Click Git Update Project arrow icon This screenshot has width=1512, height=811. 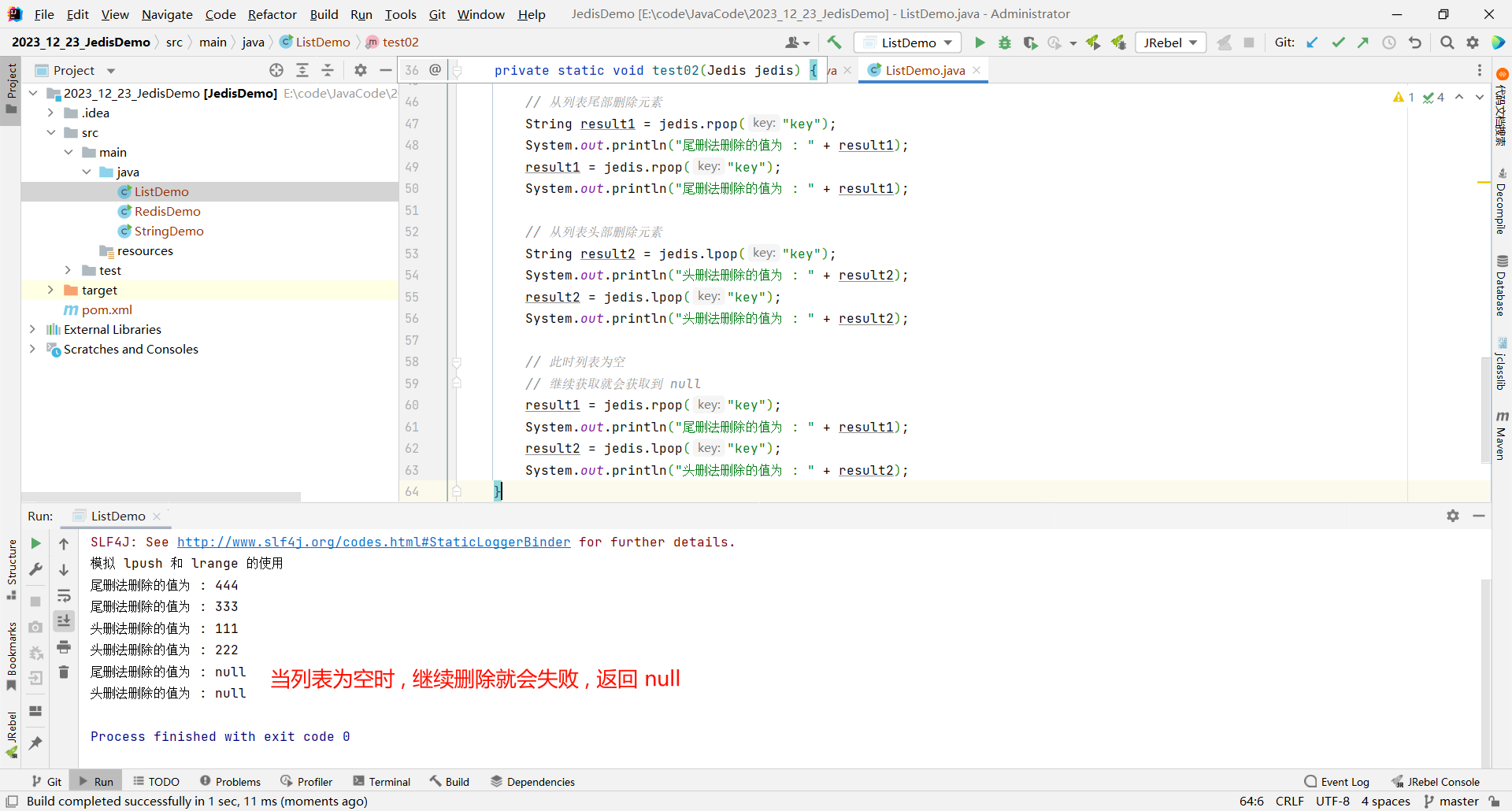[1312, 43]
